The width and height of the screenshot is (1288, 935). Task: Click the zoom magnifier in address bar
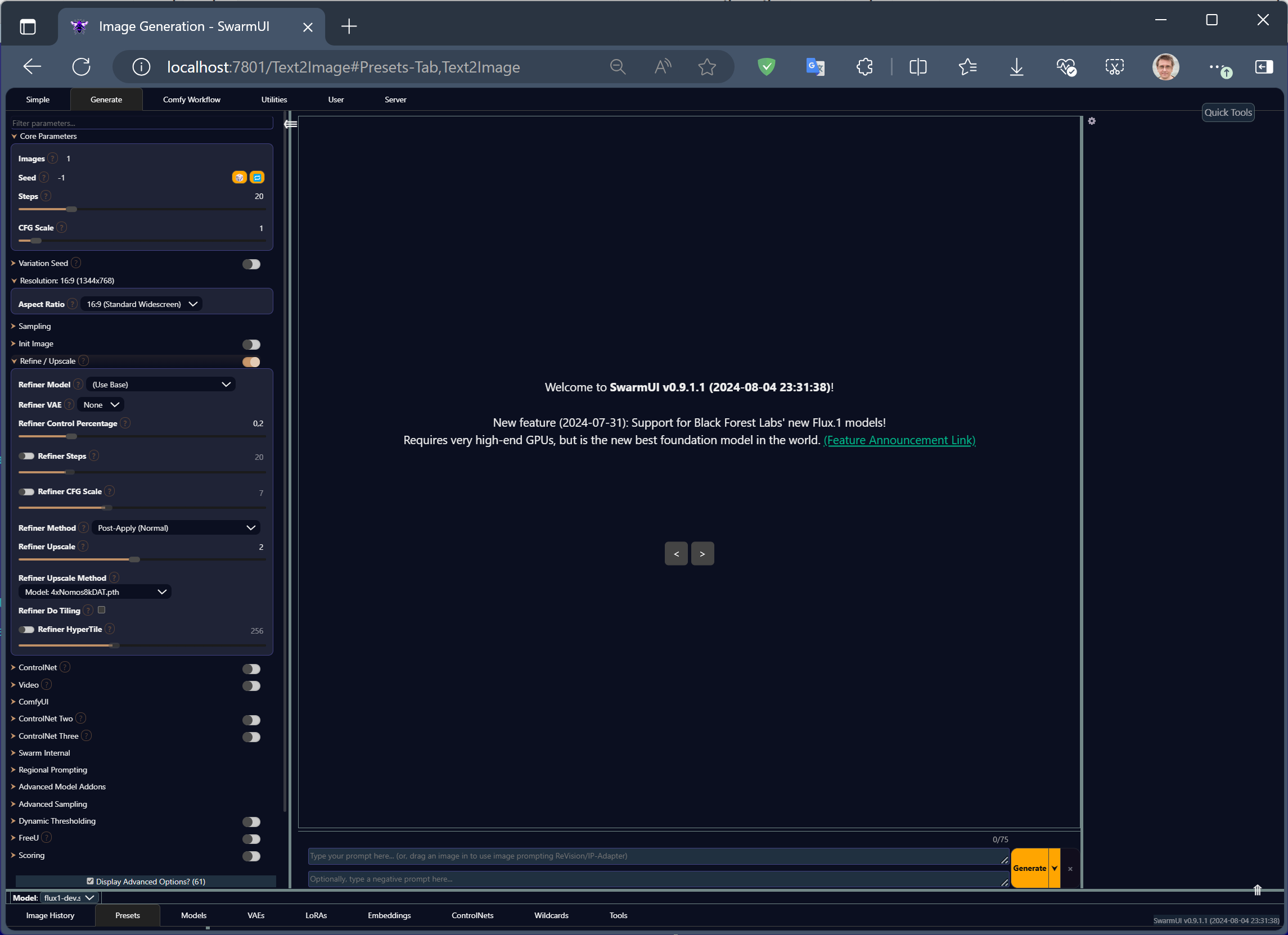[618, 67]
